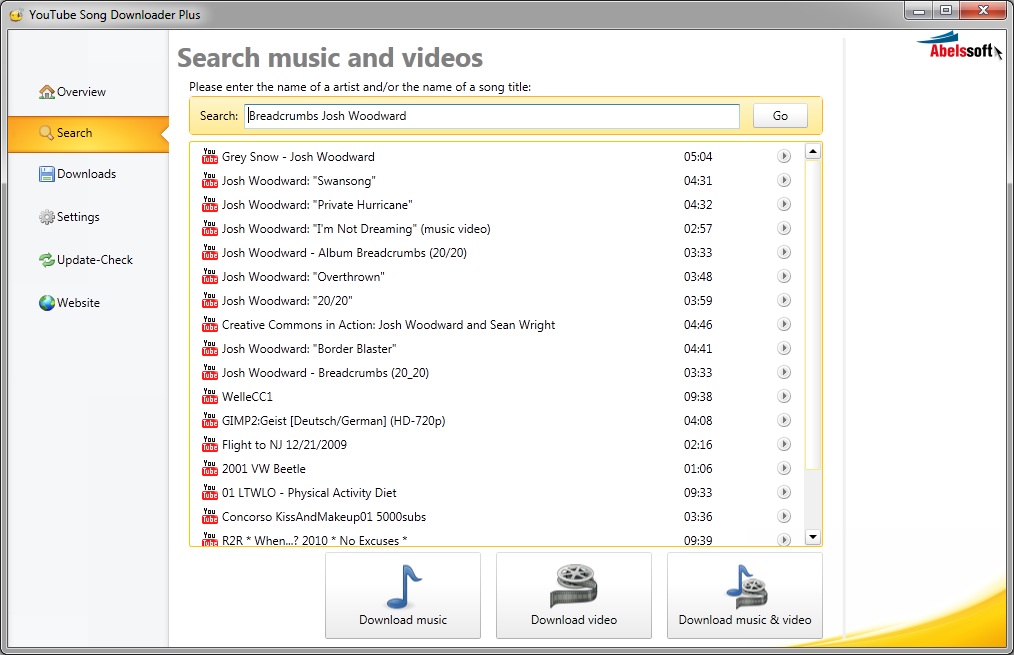Click the play icon for Grey Snow
The height and width of the screenshot is (655, 1014).
pyautogui.click(x=784, y=156)
